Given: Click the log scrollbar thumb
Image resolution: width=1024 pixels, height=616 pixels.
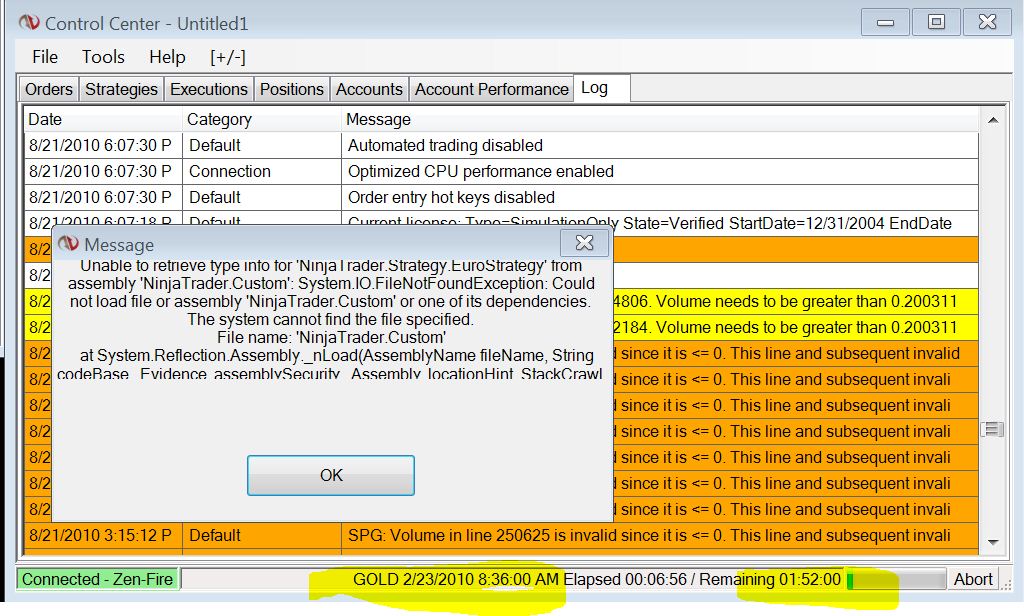Looking at the screenshot, I should pos(993,429).
